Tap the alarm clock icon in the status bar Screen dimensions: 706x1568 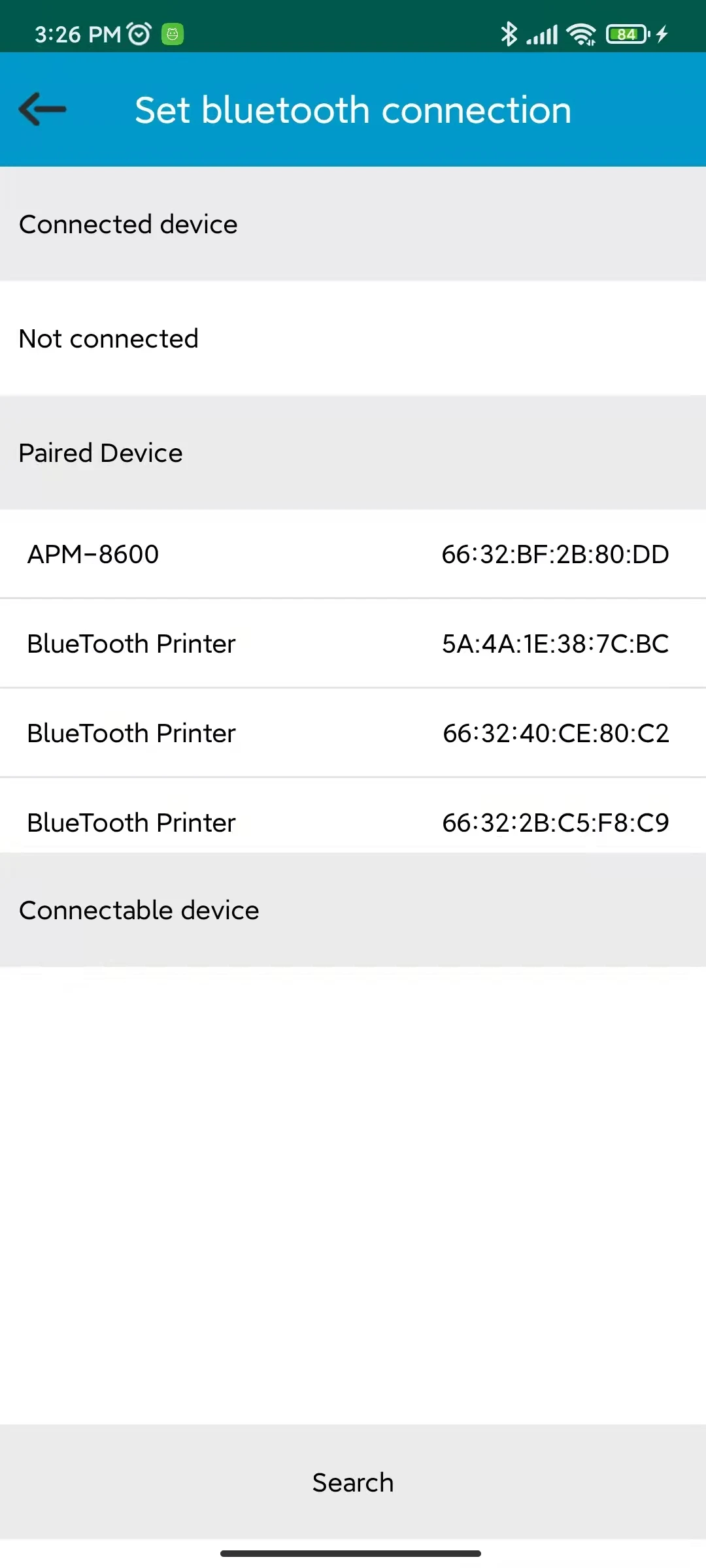pyautogui.click(x=137, y=33)
